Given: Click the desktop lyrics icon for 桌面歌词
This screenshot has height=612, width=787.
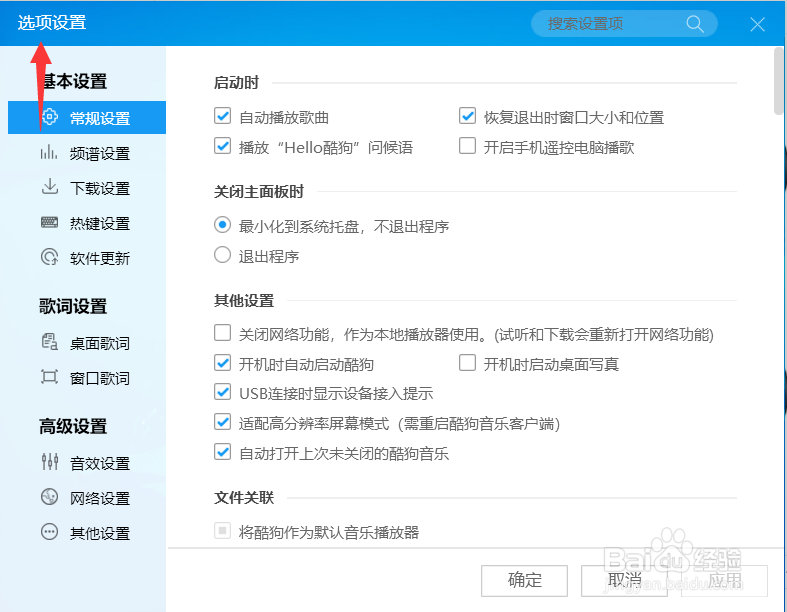Looking at the screenshot, I should pyautogui.click(x=49, y=342).
